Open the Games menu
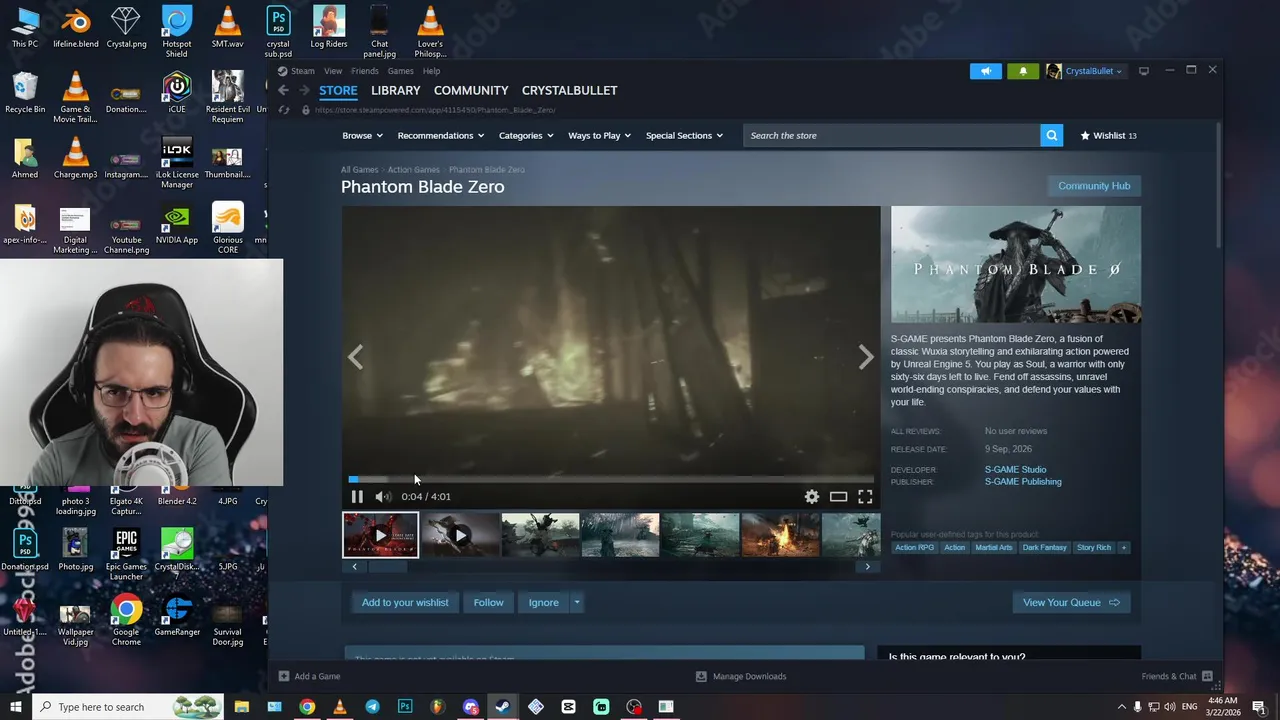Image resolution: width=1280 pixels, height=720 pixels. coord(400,71)
